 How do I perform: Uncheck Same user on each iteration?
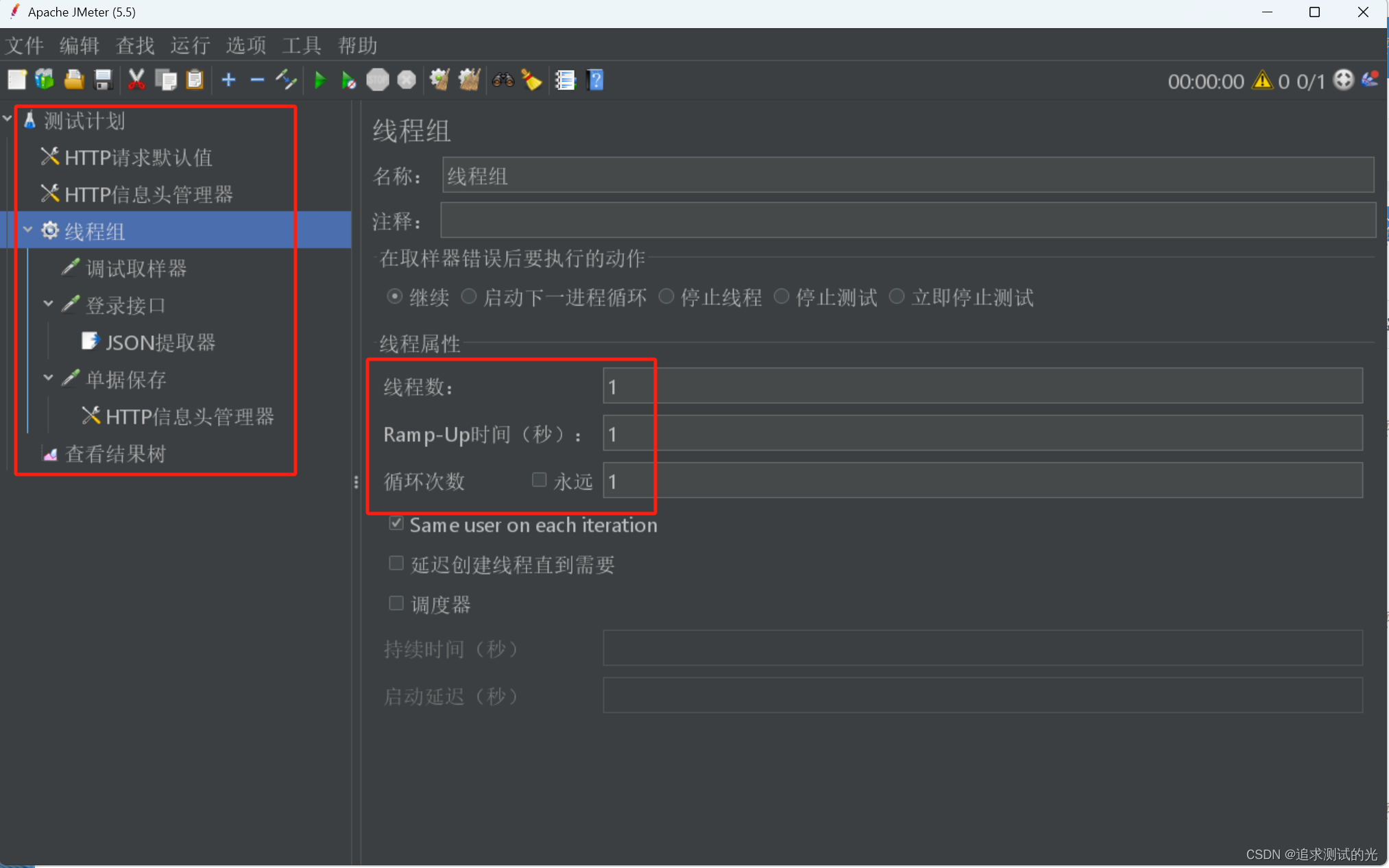click(396, 524)
